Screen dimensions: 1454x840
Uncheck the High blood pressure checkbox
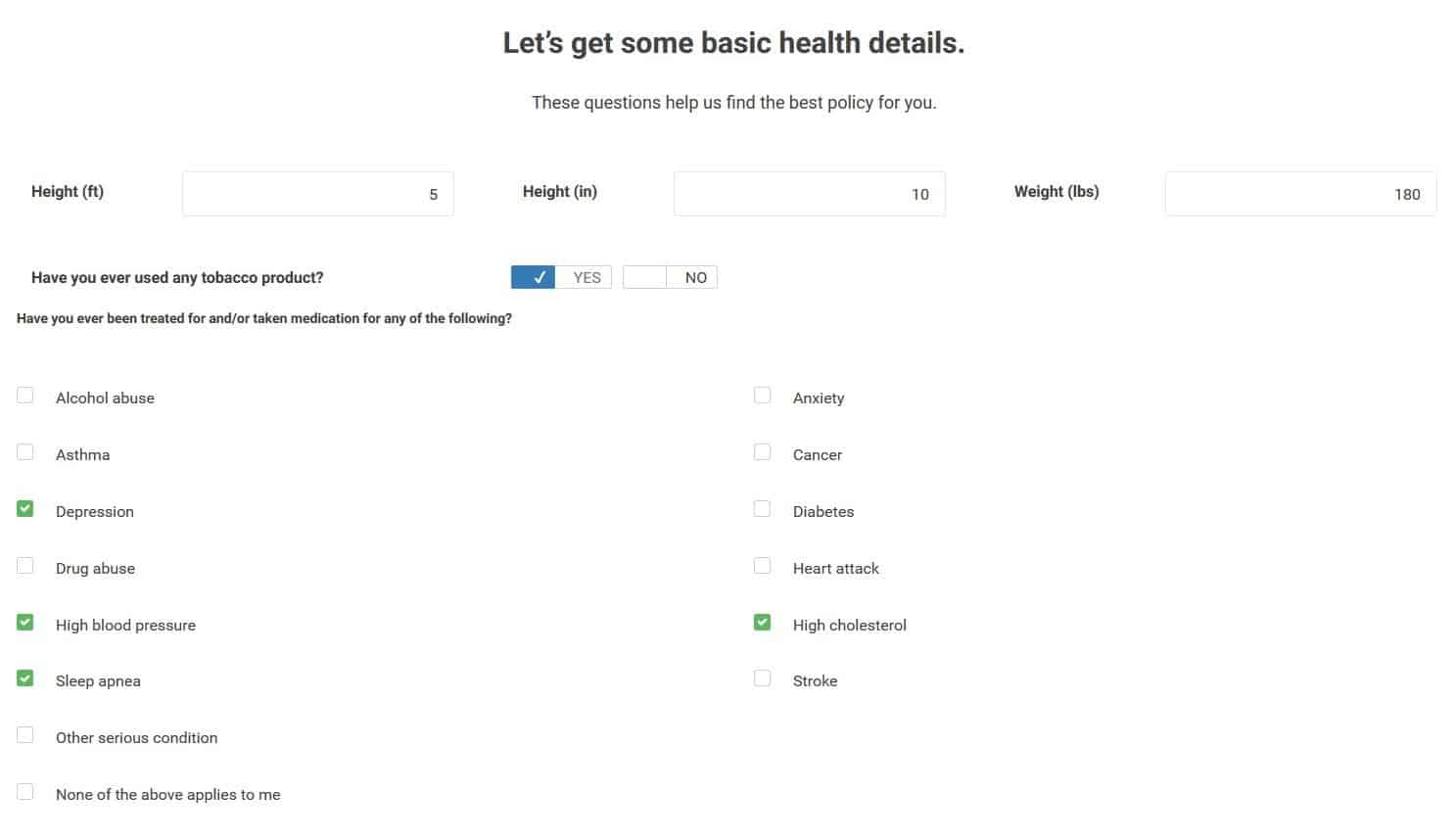coord(25,623)
